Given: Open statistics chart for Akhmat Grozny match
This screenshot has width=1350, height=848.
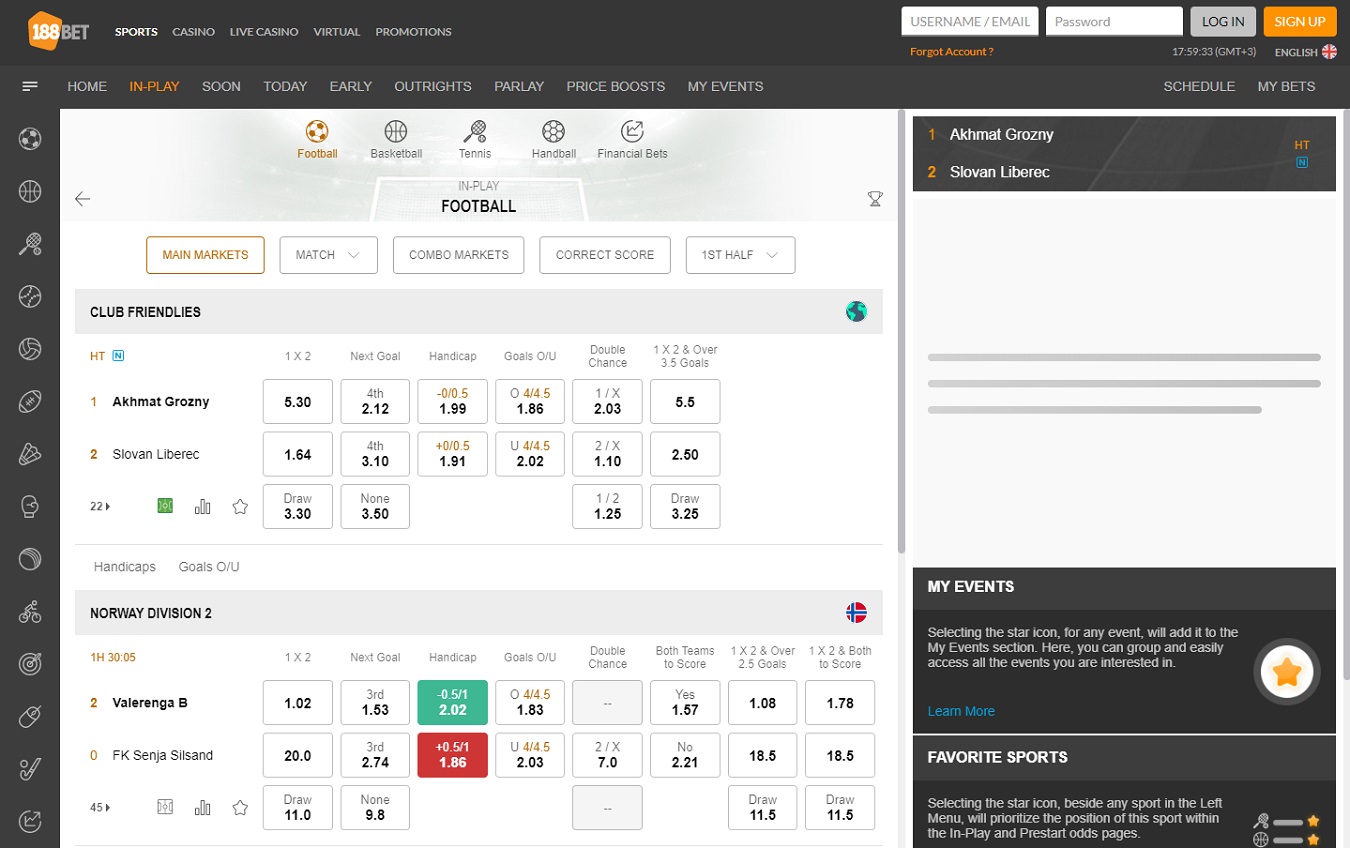Looking at the screenshot, I should pos(203,506).
